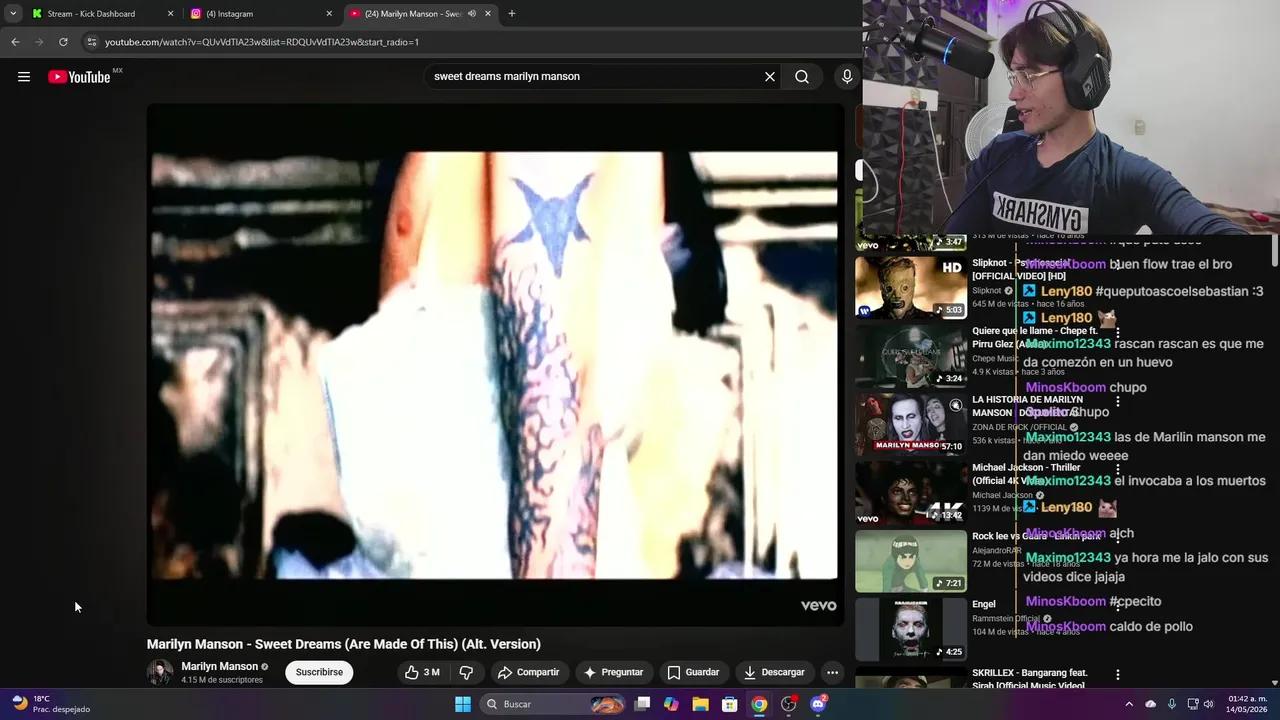
Task: Click the video player to pause
Action: 495,365
